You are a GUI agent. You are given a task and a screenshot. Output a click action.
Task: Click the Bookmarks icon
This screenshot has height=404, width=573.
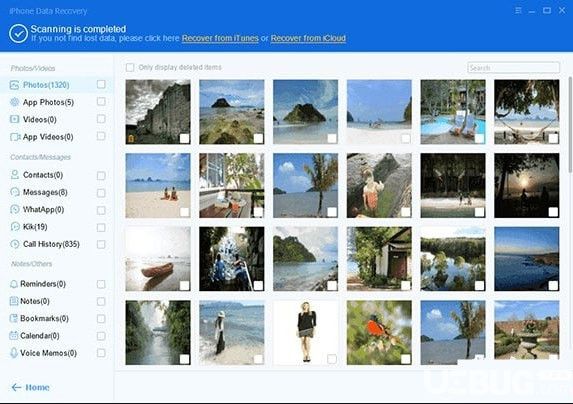14,318
